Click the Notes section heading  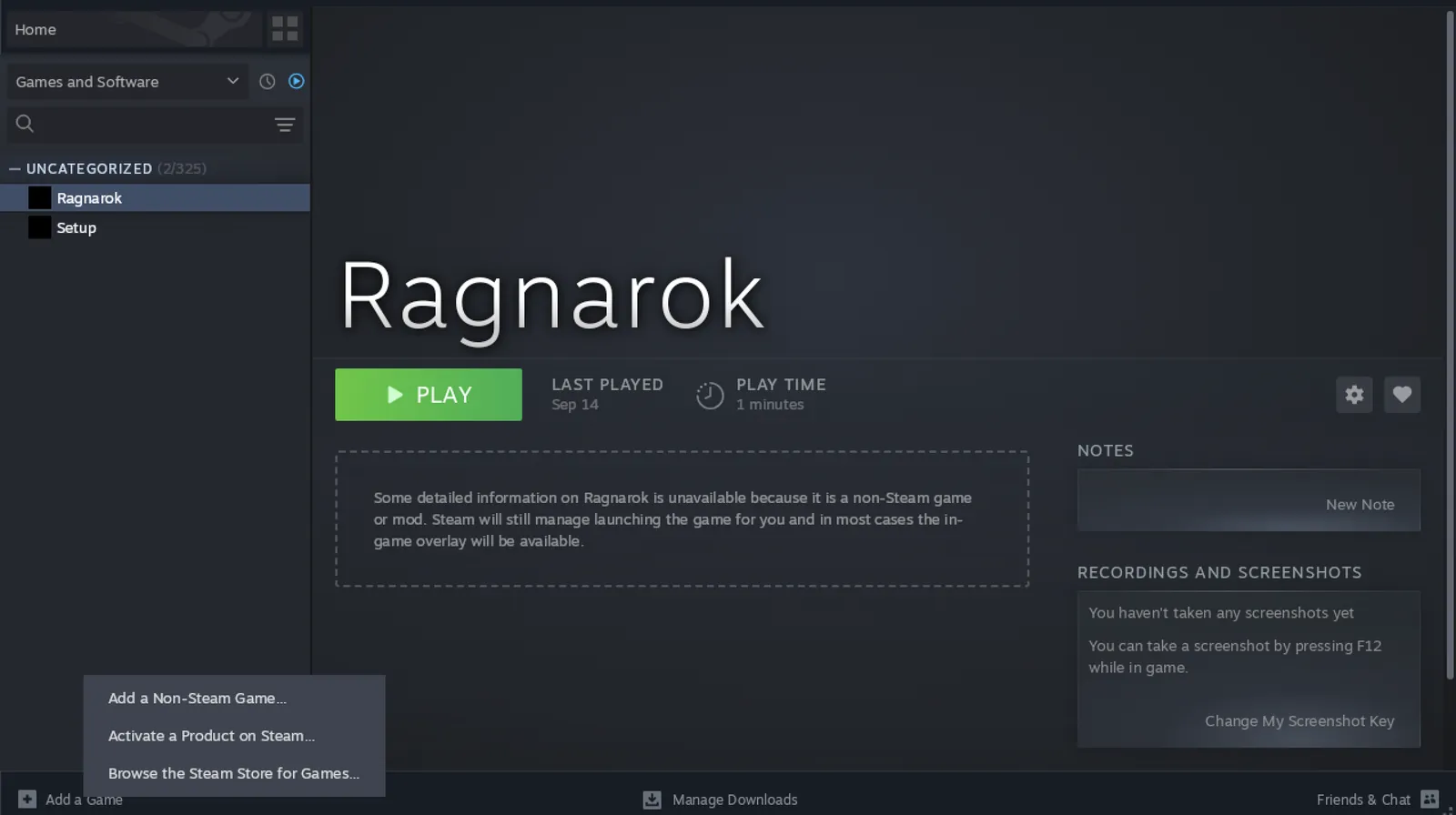[1106, 450]
